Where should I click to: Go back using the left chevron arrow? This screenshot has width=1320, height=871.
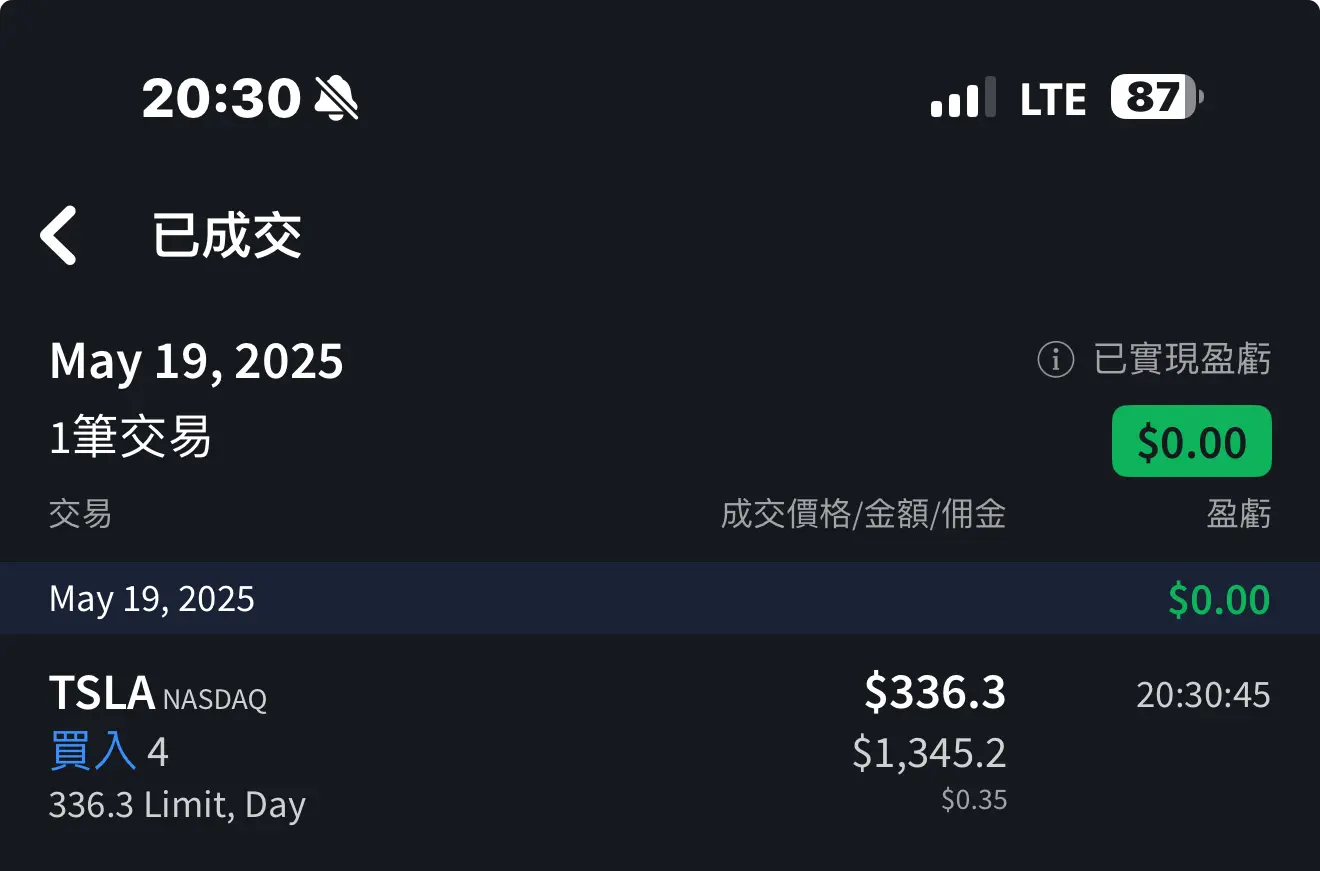58,236
